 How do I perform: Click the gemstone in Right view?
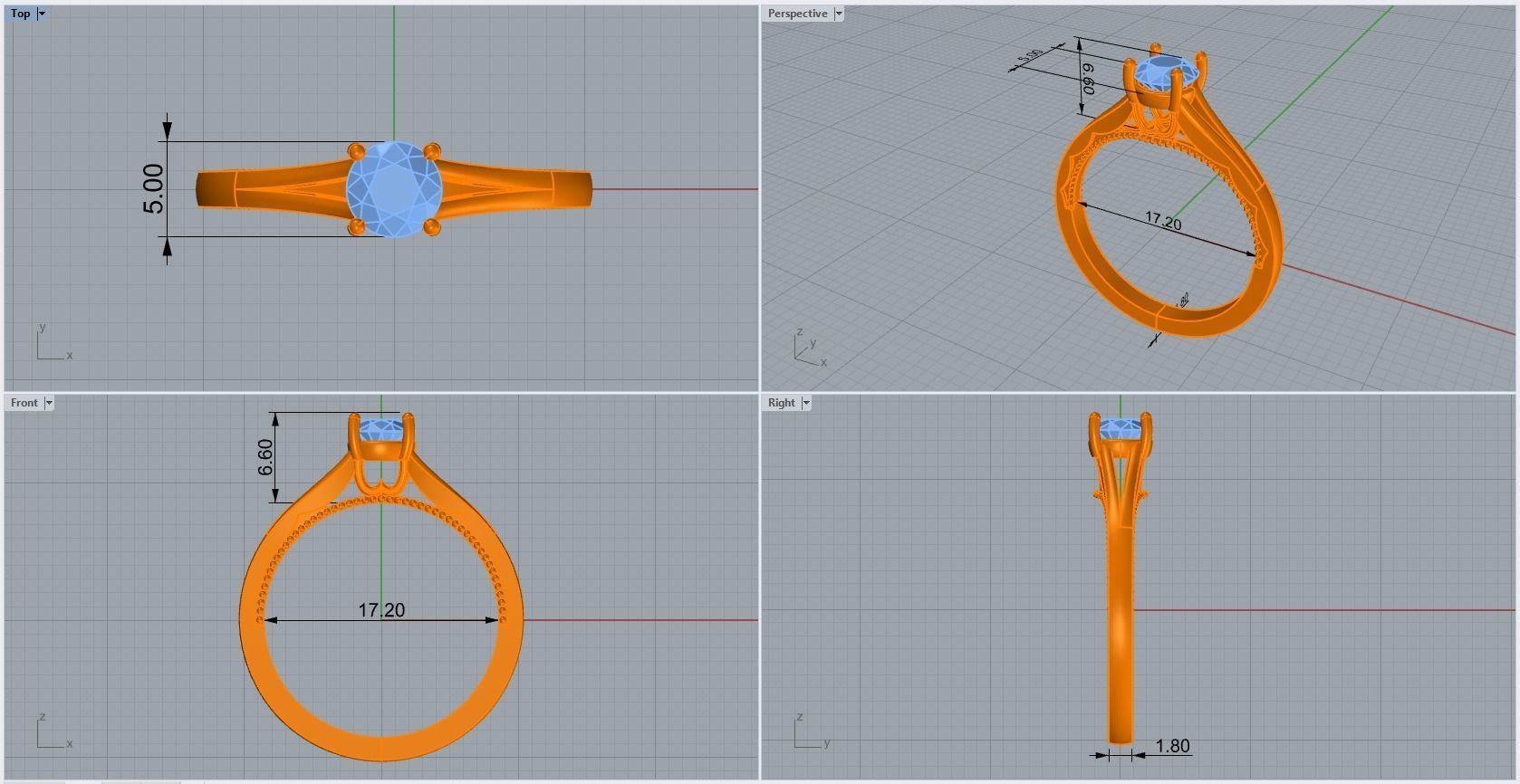click(1121, 430)
